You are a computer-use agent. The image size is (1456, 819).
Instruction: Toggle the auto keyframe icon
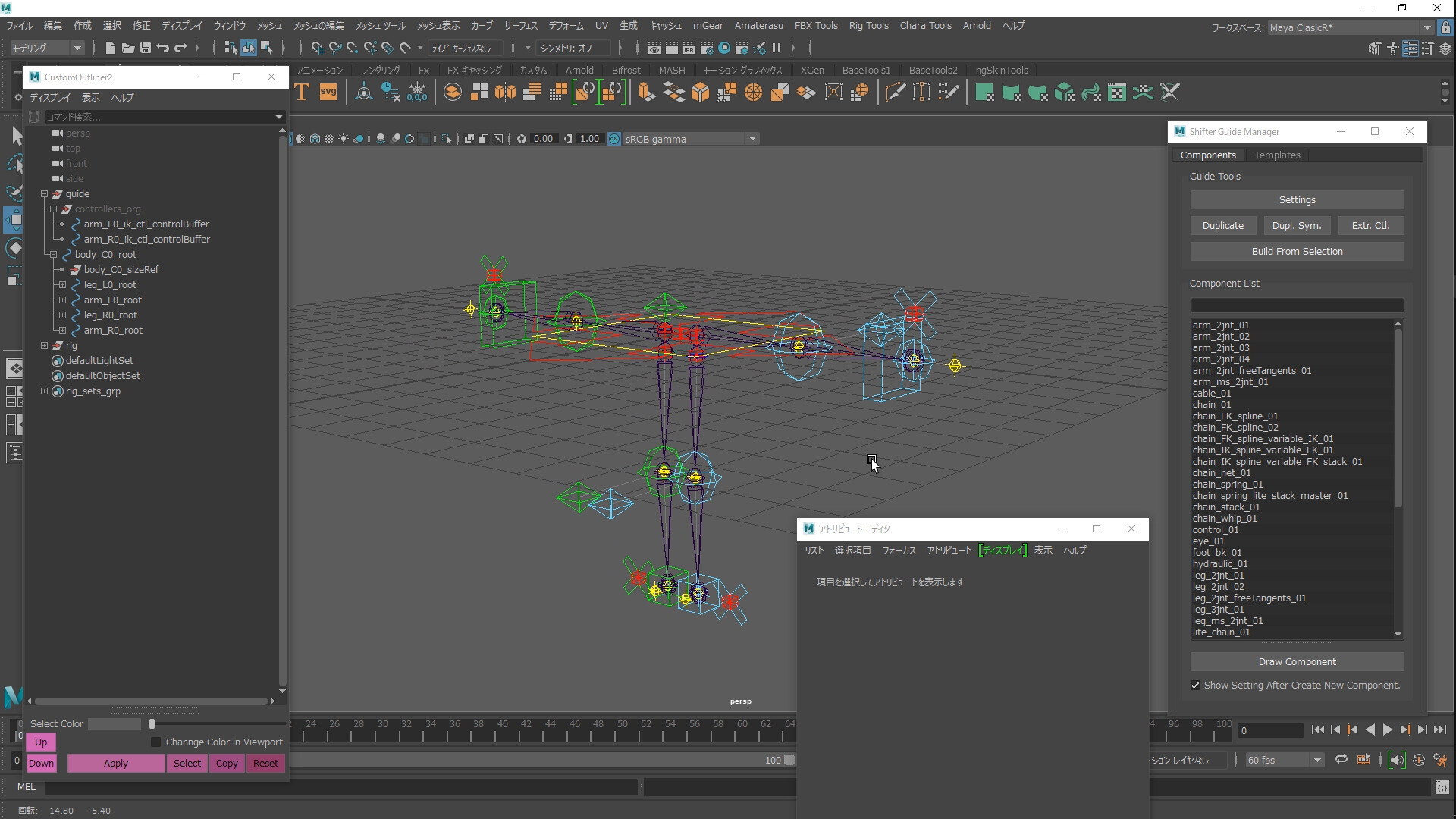tap(1419, 760)
